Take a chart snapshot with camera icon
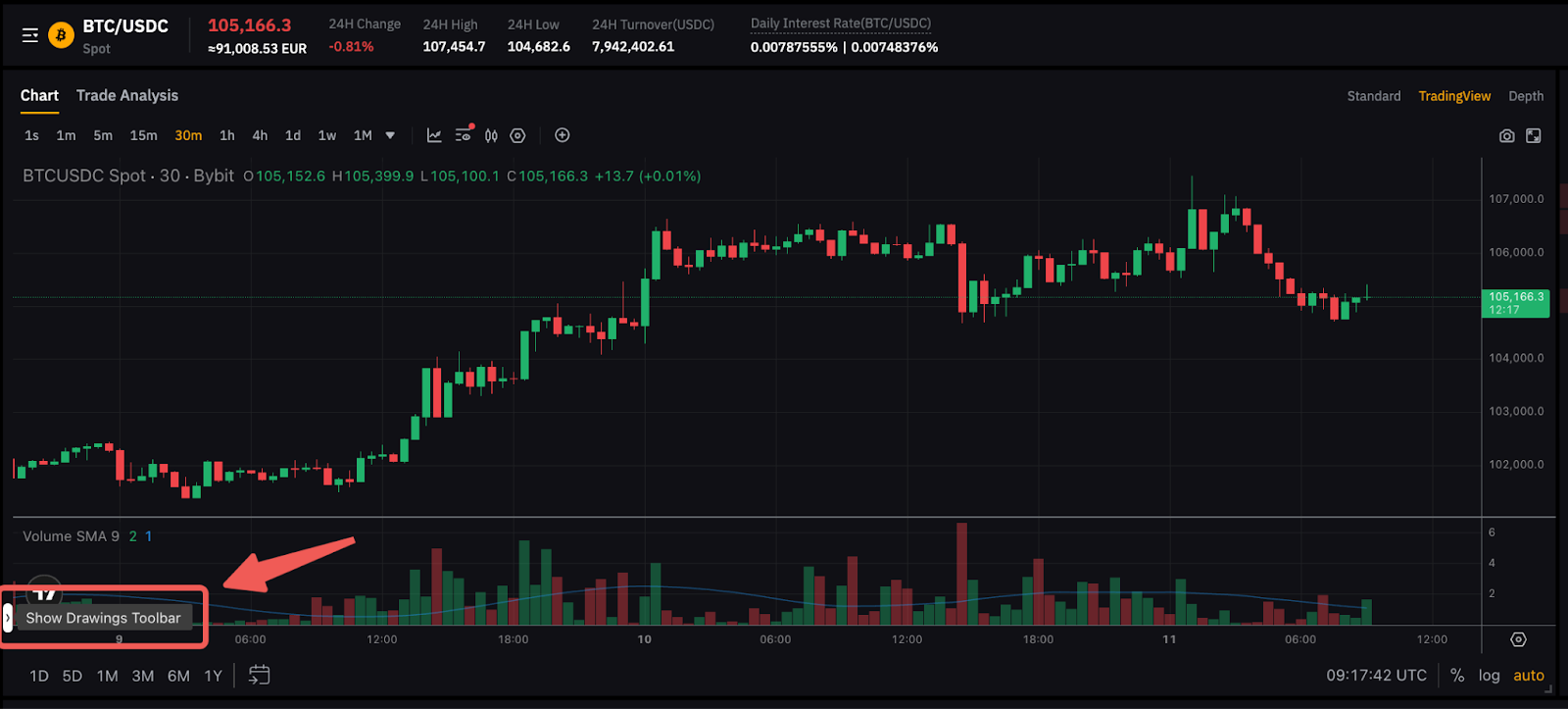Viewport: 1568px width, 709px height. (x=1506, y=135)
